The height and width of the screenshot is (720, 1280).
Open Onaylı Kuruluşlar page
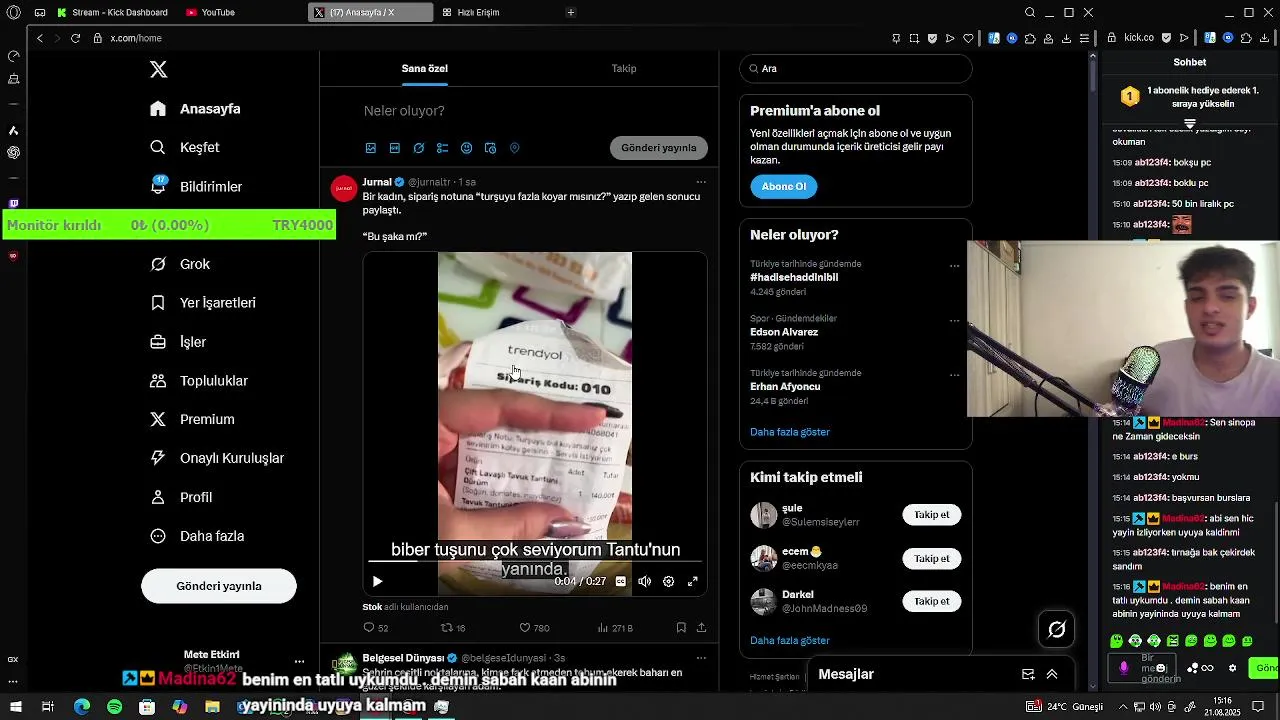[x=217, y=458]
